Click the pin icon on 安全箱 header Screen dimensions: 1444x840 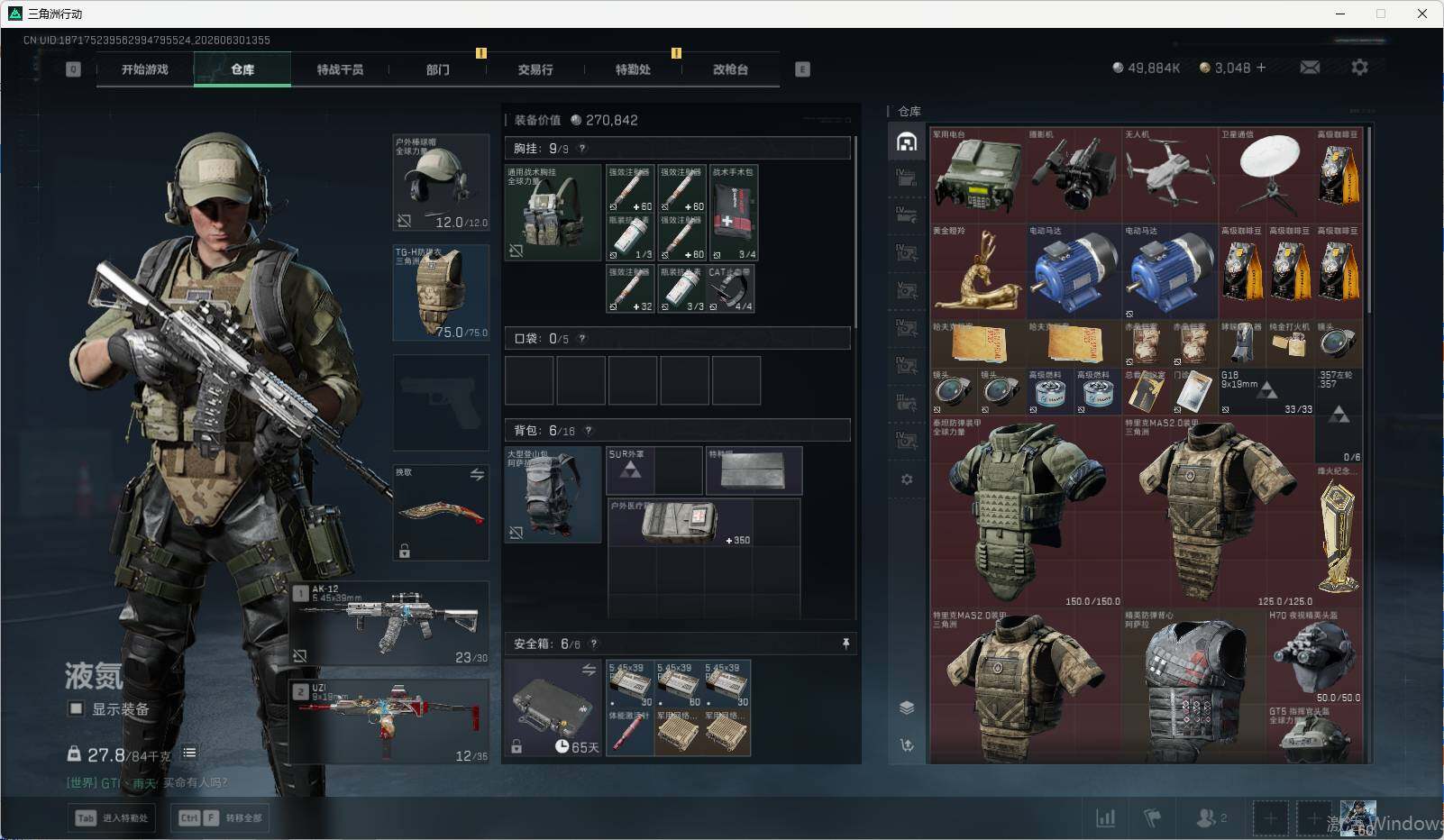(845, 644)
